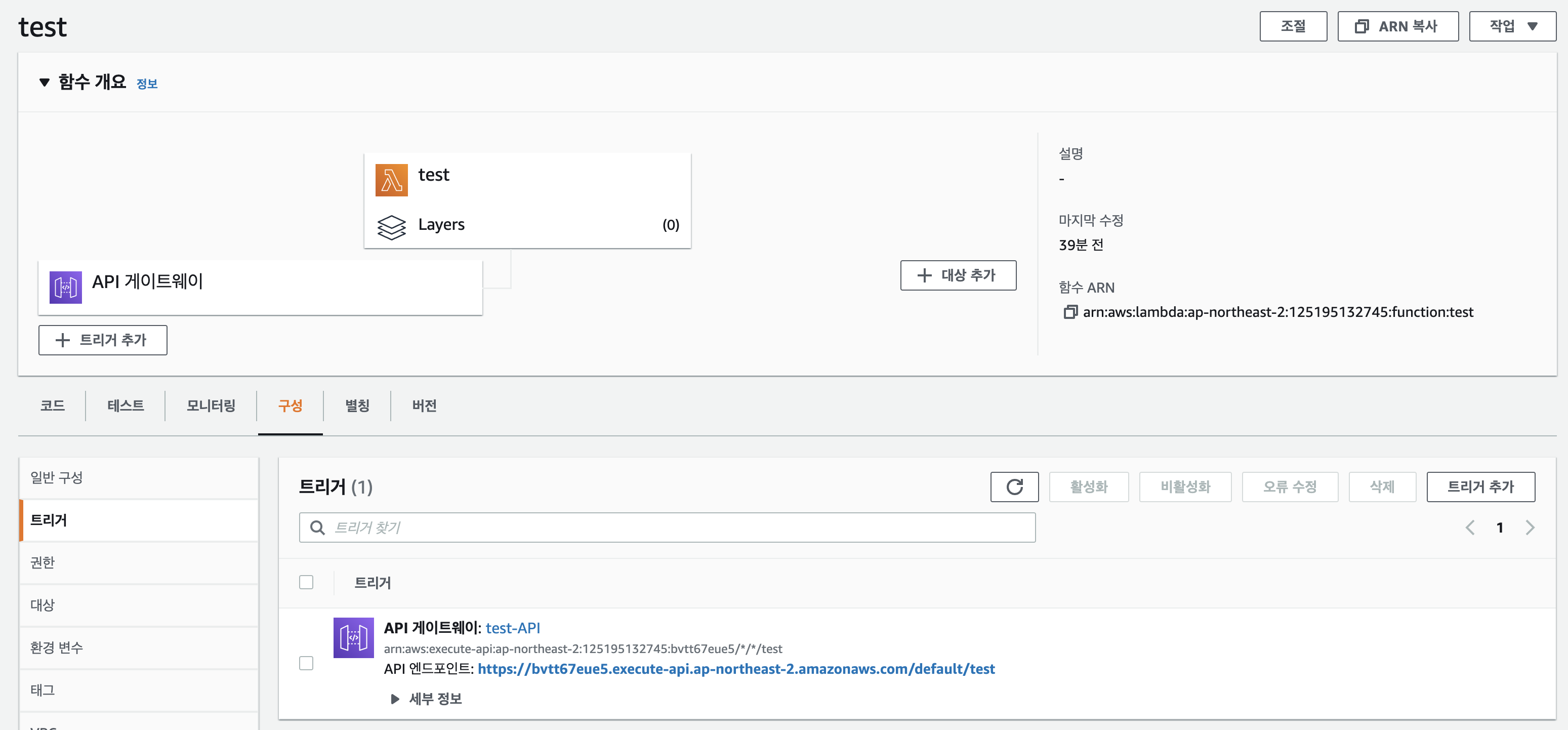Select all triggers header checkbox
Viewport: 1568px width, 730px height.
coord(306,582)
